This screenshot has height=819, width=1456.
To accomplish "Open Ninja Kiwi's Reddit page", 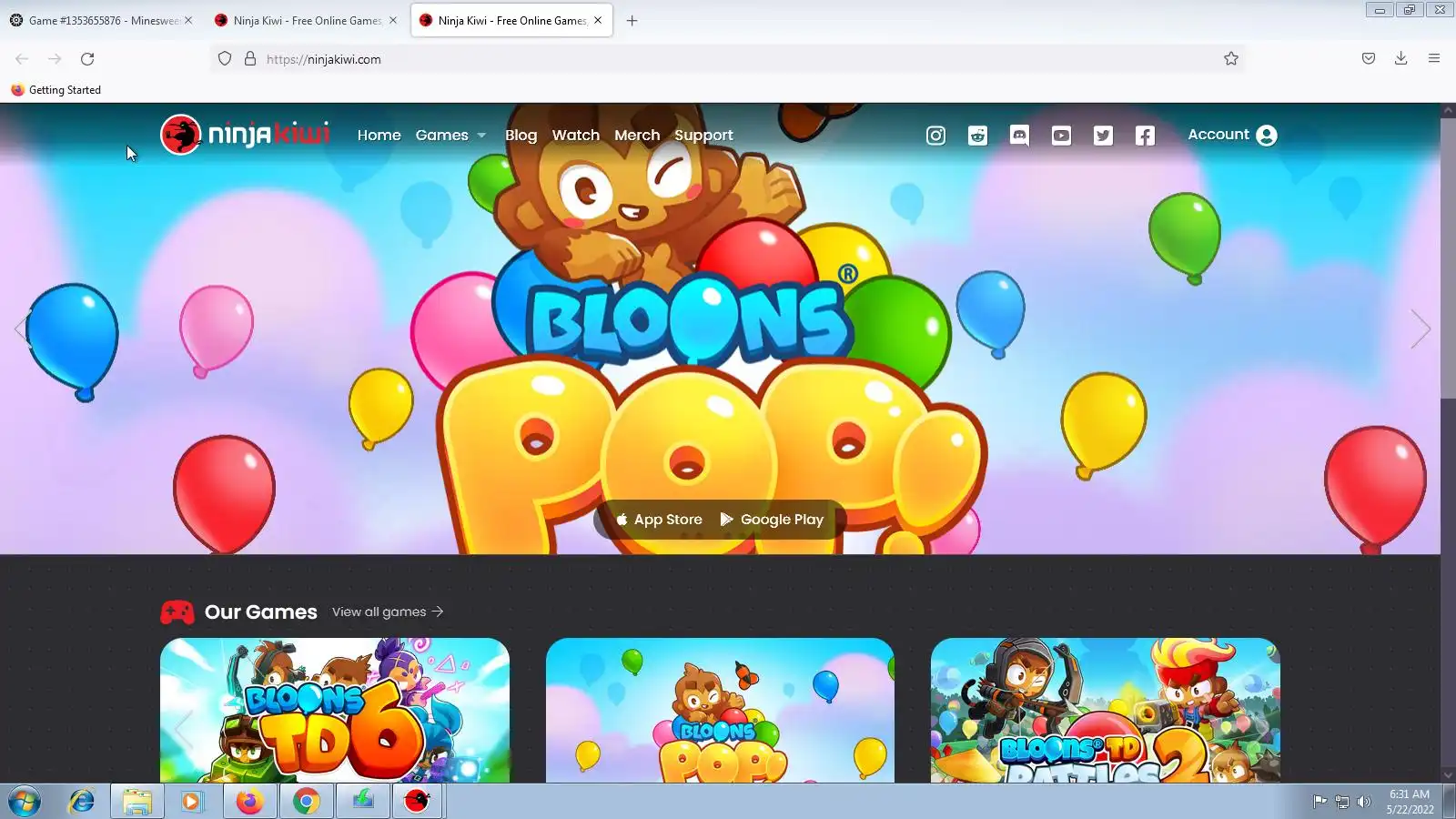I will tap(977, 136).
